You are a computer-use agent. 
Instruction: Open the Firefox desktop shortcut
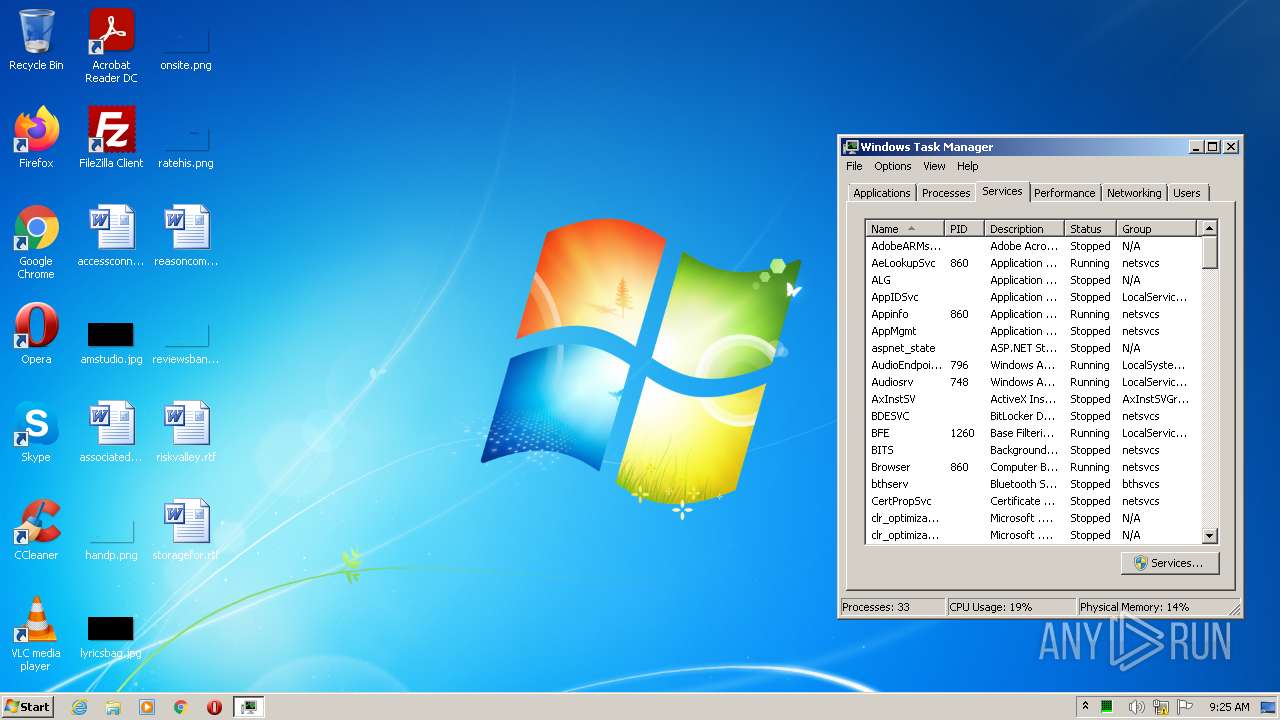pyautogui.click(x=36, y=139)
